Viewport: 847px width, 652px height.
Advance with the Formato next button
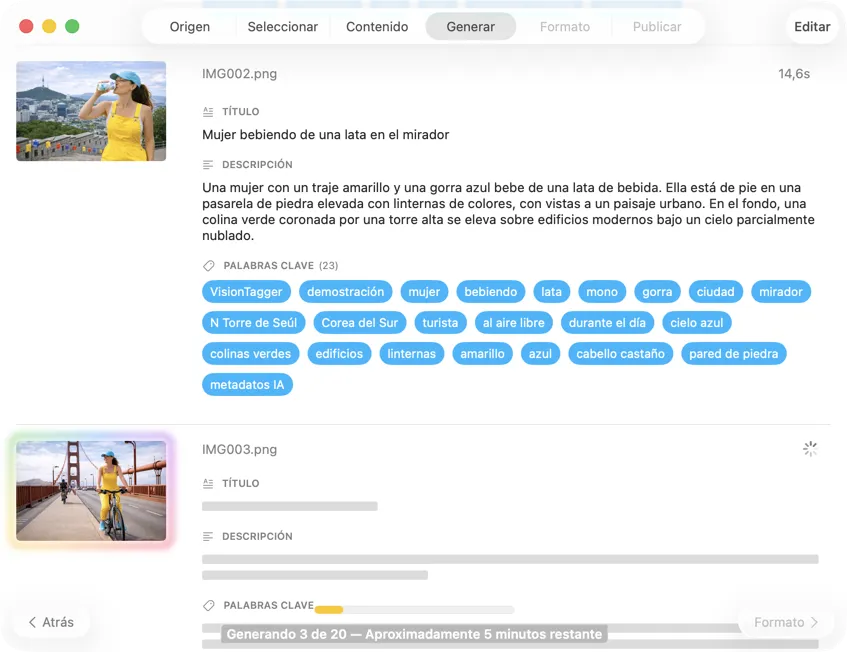click(785, 622)
